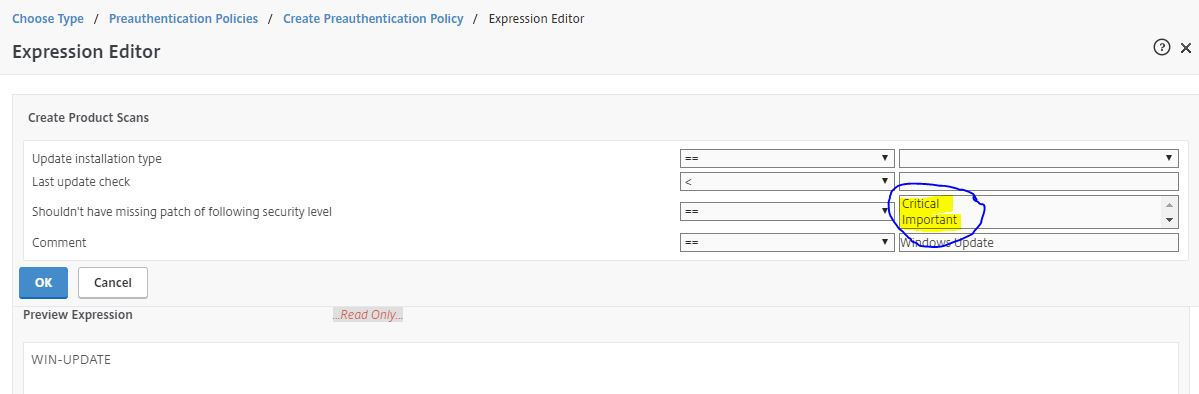
Task: Open Last update check operator dropdown
Action: (x=787, y=181)
